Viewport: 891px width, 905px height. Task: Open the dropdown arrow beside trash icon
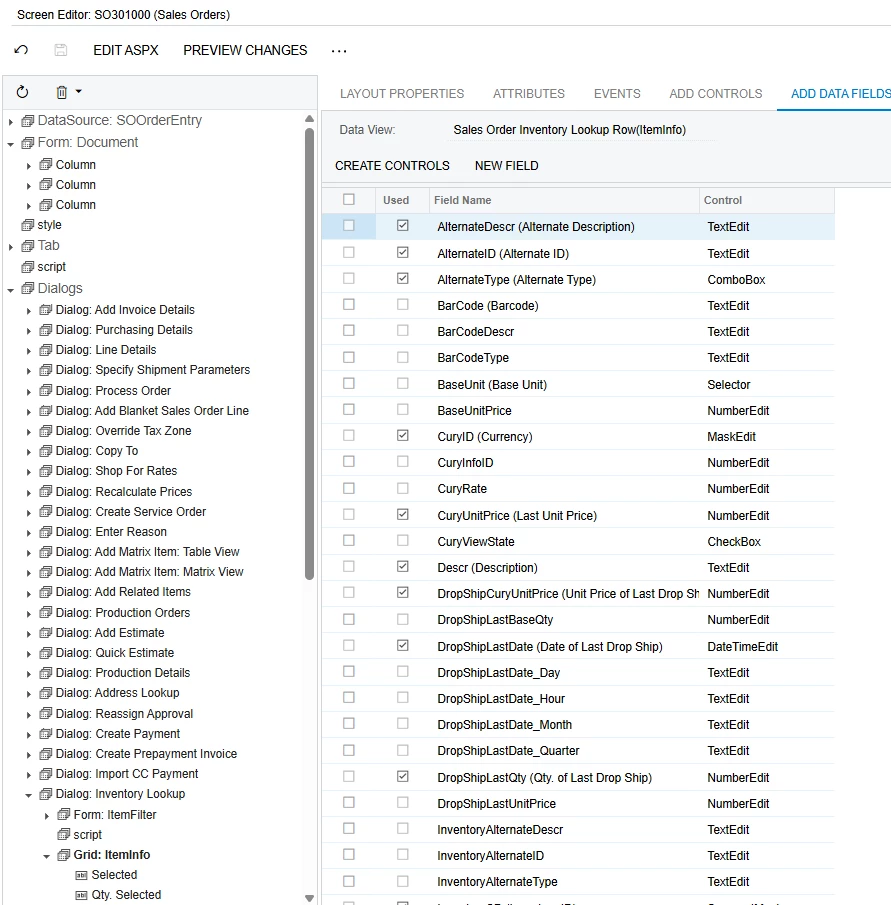(79, 91)
